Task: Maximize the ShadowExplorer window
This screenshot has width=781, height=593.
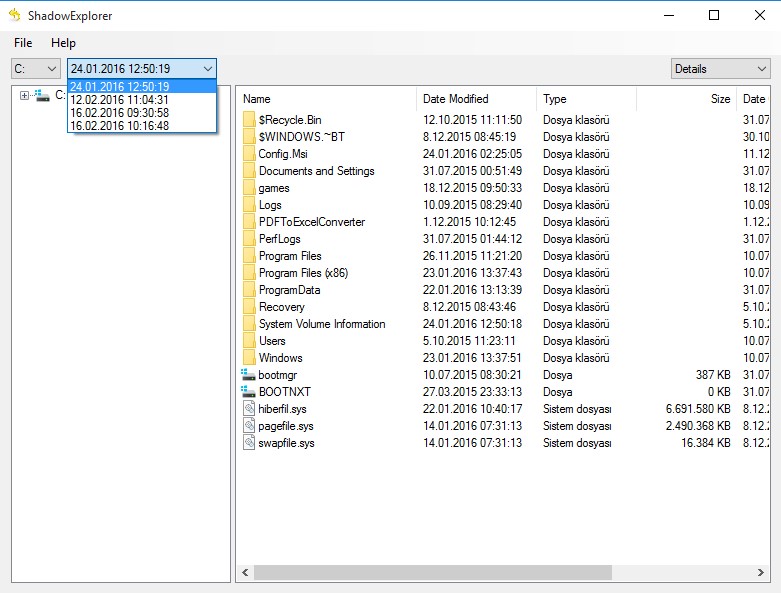Action: (x=714, y=15)
